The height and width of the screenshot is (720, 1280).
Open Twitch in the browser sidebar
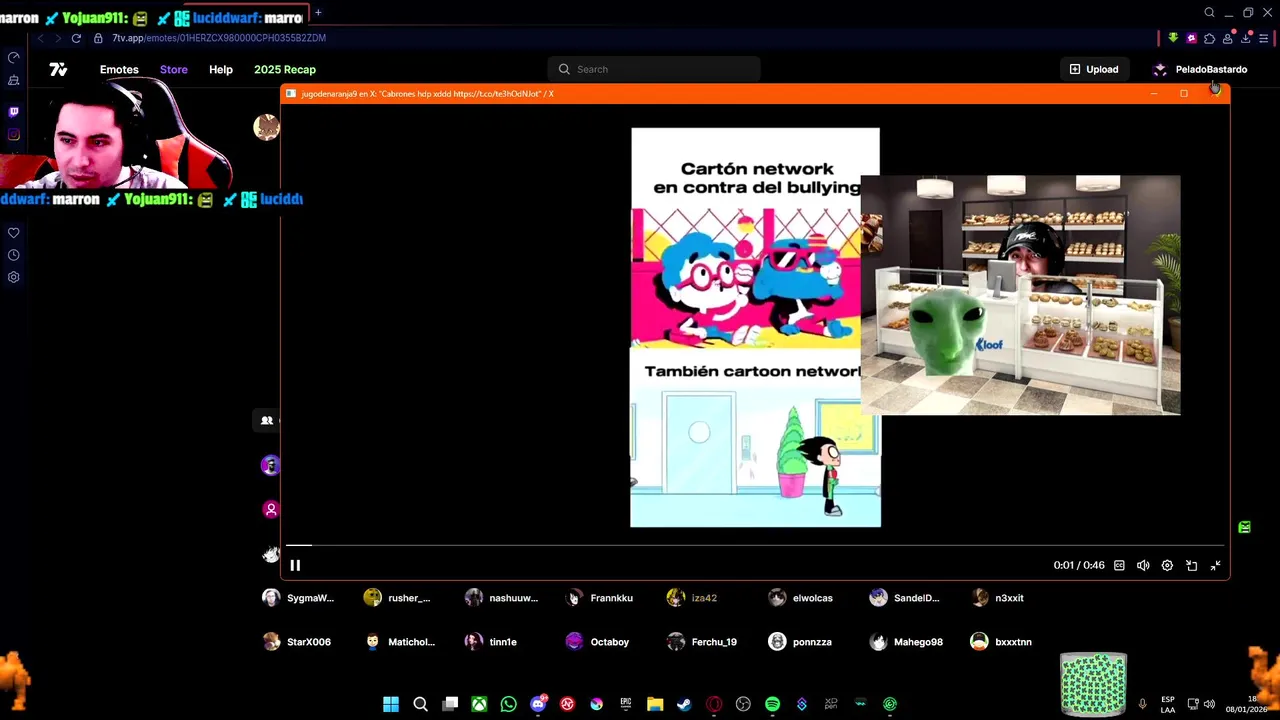click(x=14, y=111)
